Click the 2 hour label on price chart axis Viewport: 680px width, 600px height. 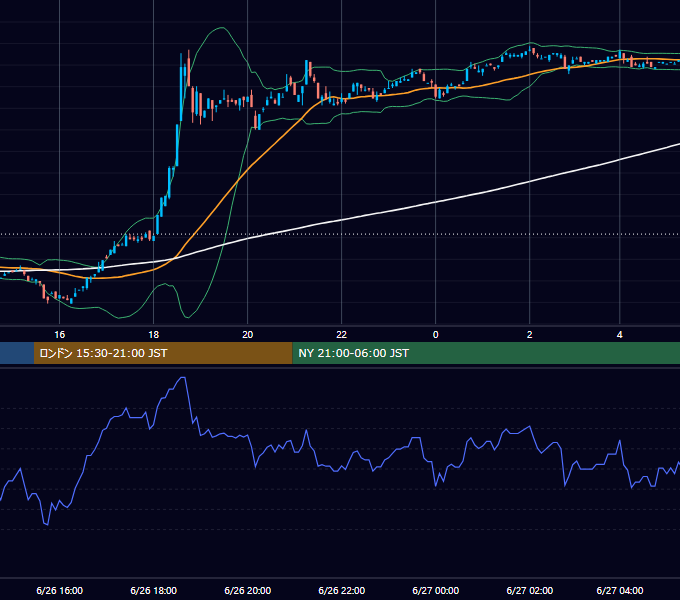click(530, 335)
